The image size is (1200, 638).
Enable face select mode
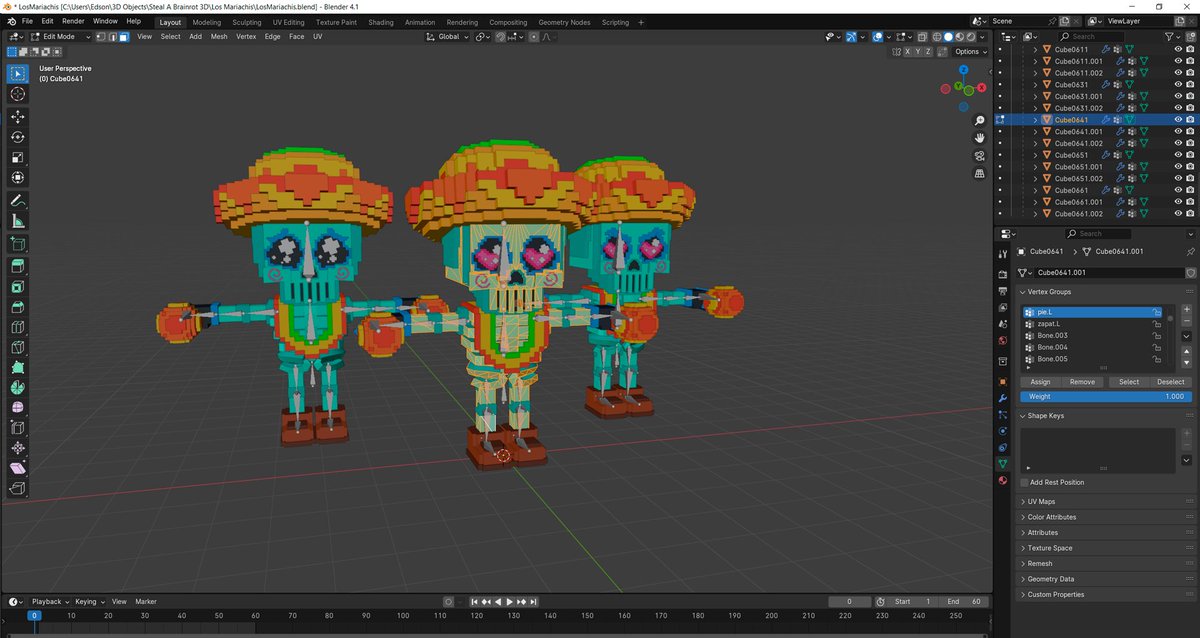123,37
